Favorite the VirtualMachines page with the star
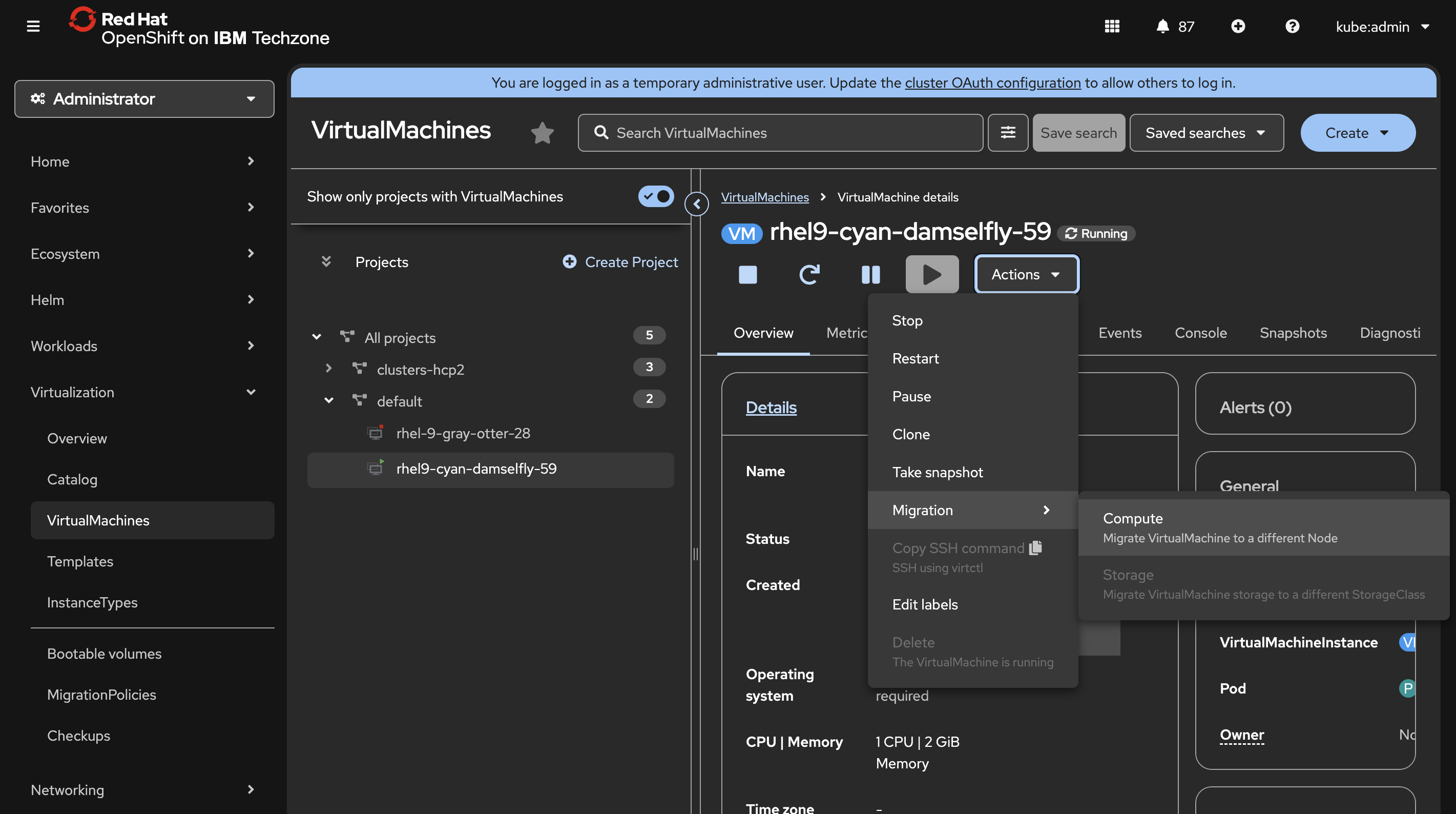 (542, 133)
